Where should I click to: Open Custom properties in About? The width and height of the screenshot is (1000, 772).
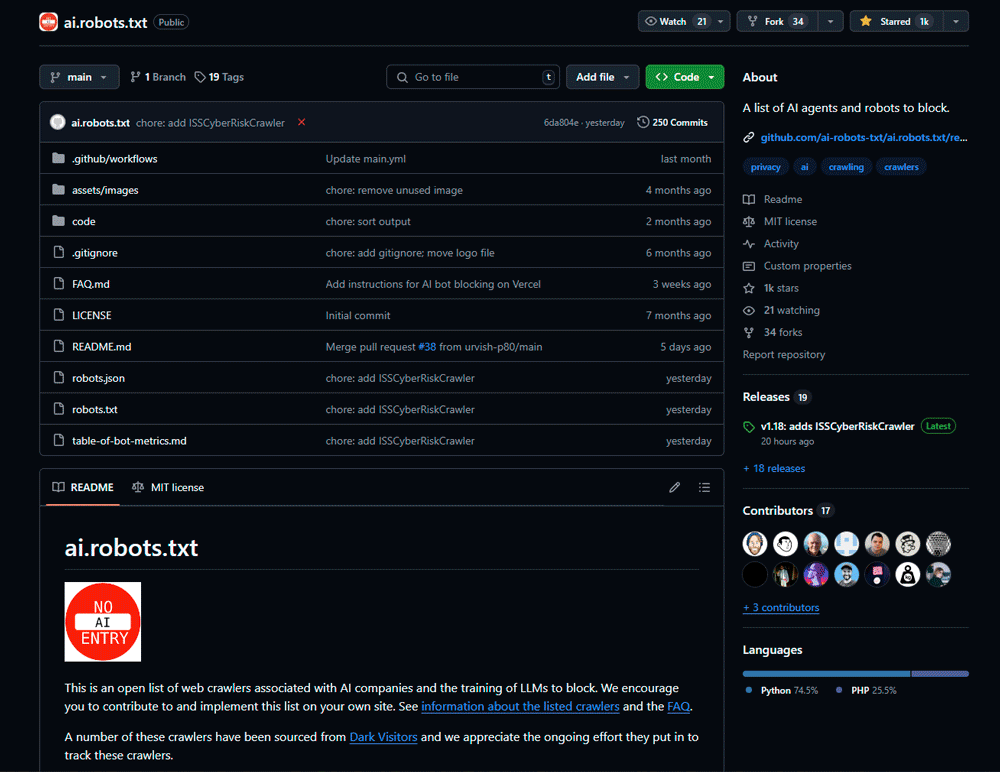[807, 266]
